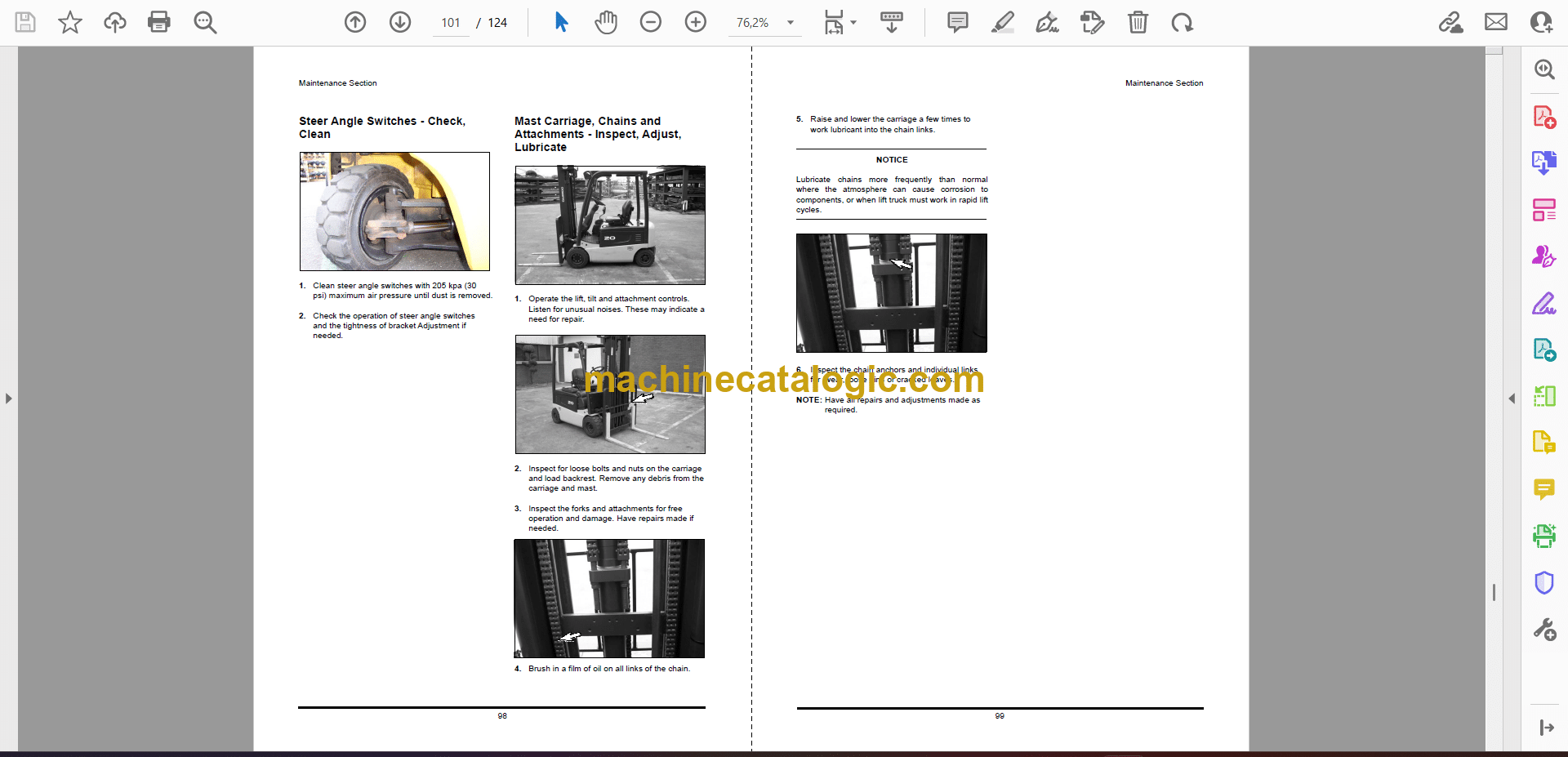This screenshot has height=757, width=1568.
Task: Delete with the trash icon
Action: coord(1138,22)
